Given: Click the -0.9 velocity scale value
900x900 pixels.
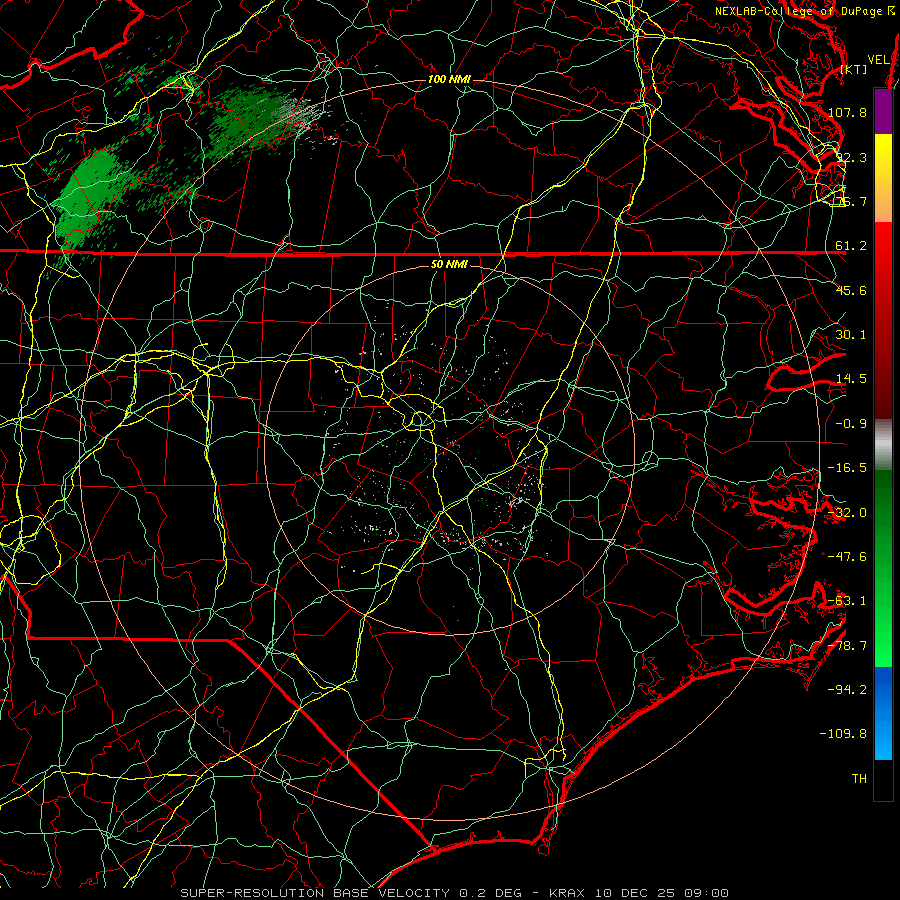Looking at the screenshot, I should [x=851, y=424].
